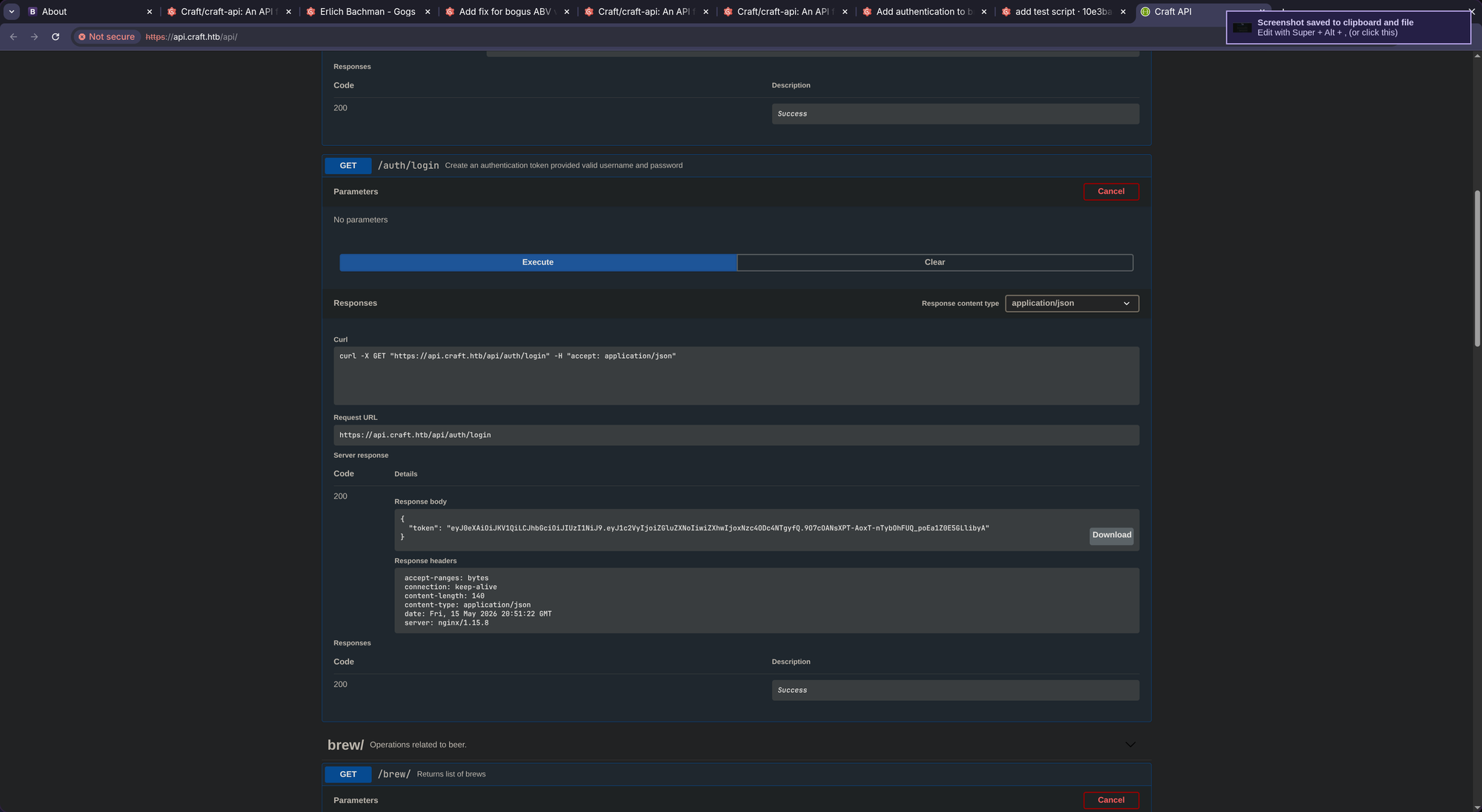This screenshot has width=1482, height=812.
Task: Click the scrollbar up arrow
Action: 1477,56
